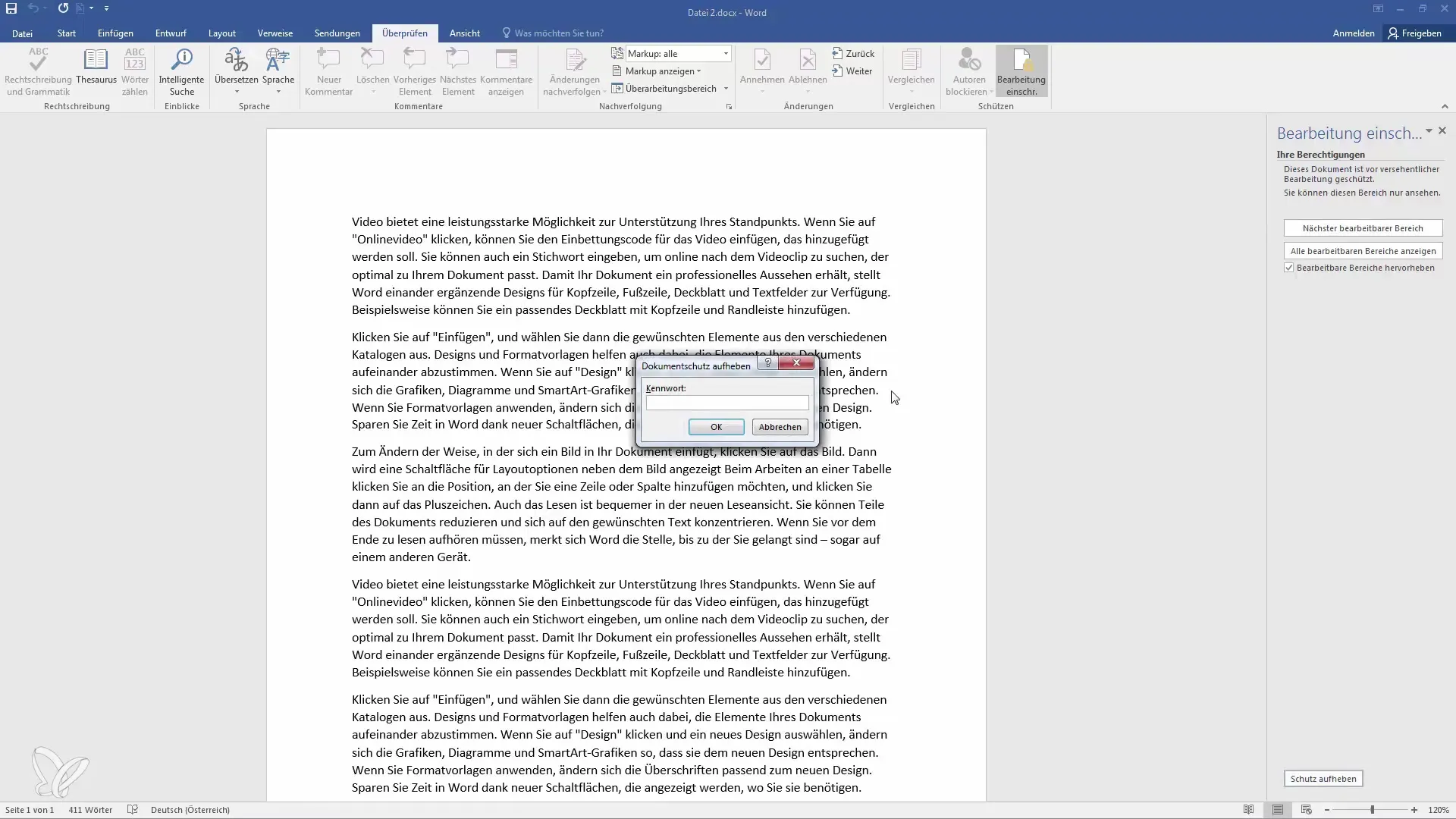Expand Markup anzeigen menu
The image size is (1456, 819).
(x=657, y=71)
